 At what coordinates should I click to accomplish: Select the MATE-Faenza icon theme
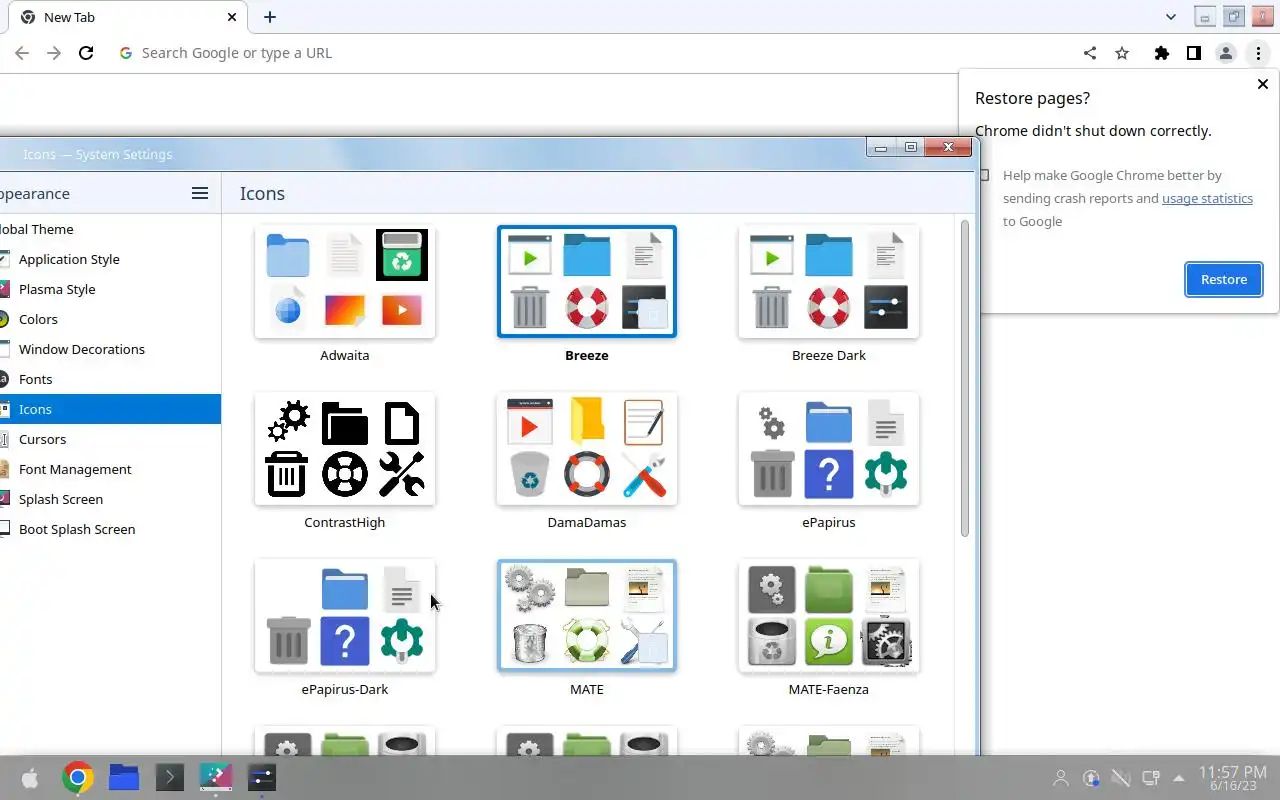(x=829, y=616)
